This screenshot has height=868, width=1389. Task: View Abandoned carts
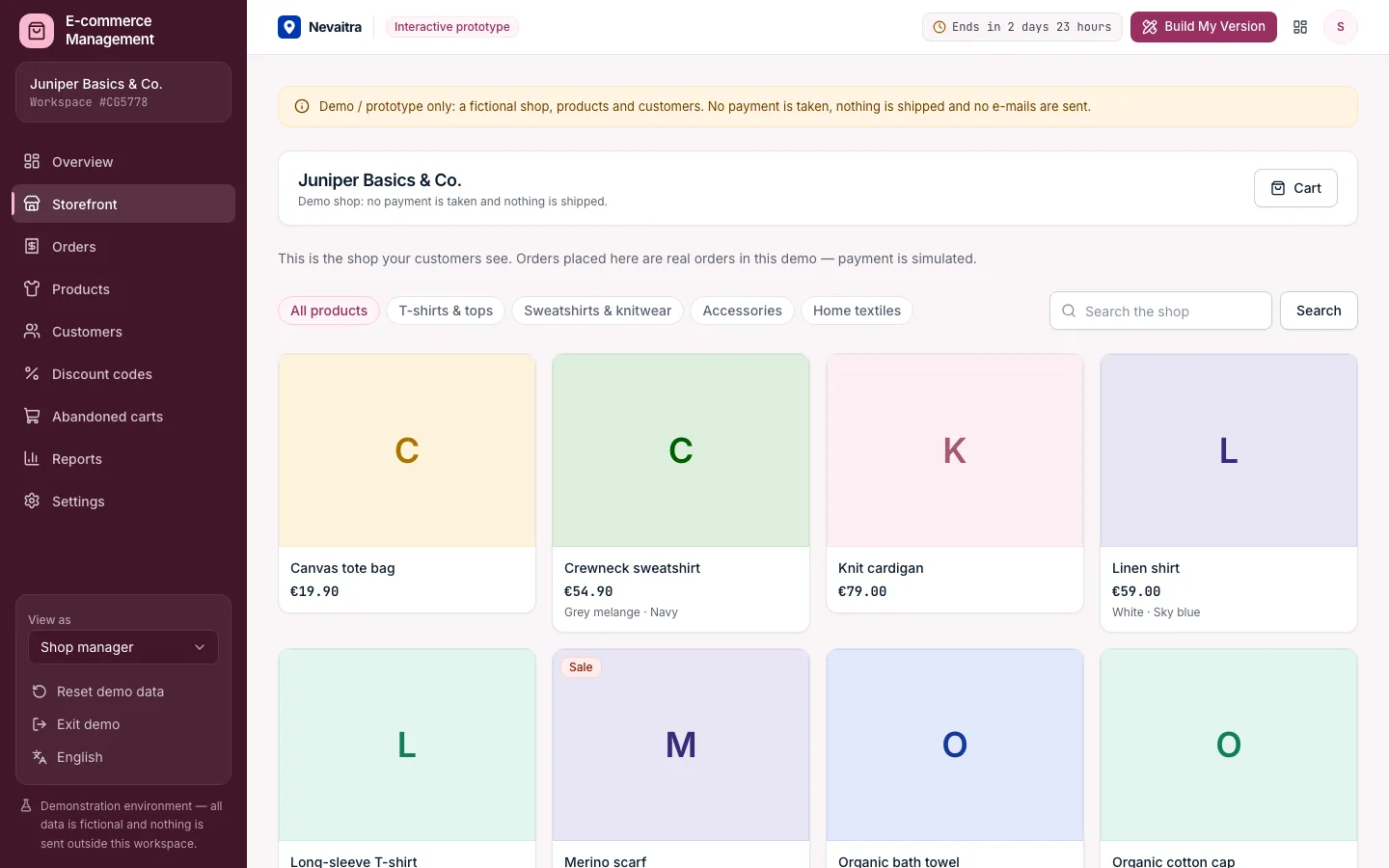point(123,417)
